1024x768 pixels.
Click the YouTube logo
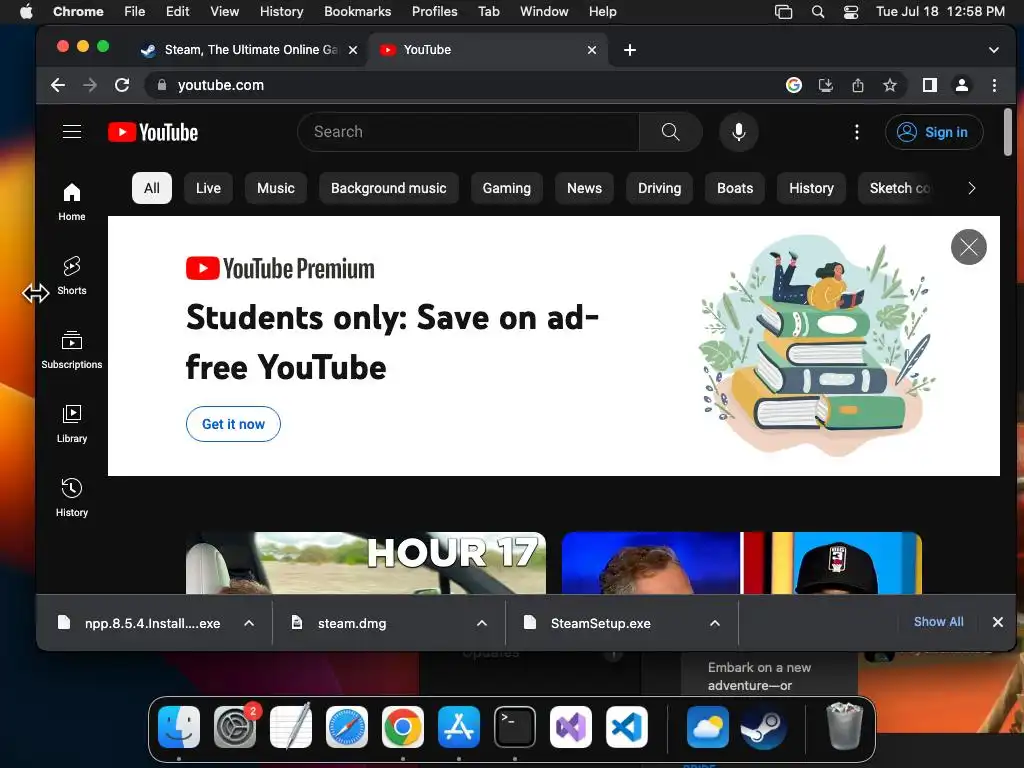(x=153, y=133)
